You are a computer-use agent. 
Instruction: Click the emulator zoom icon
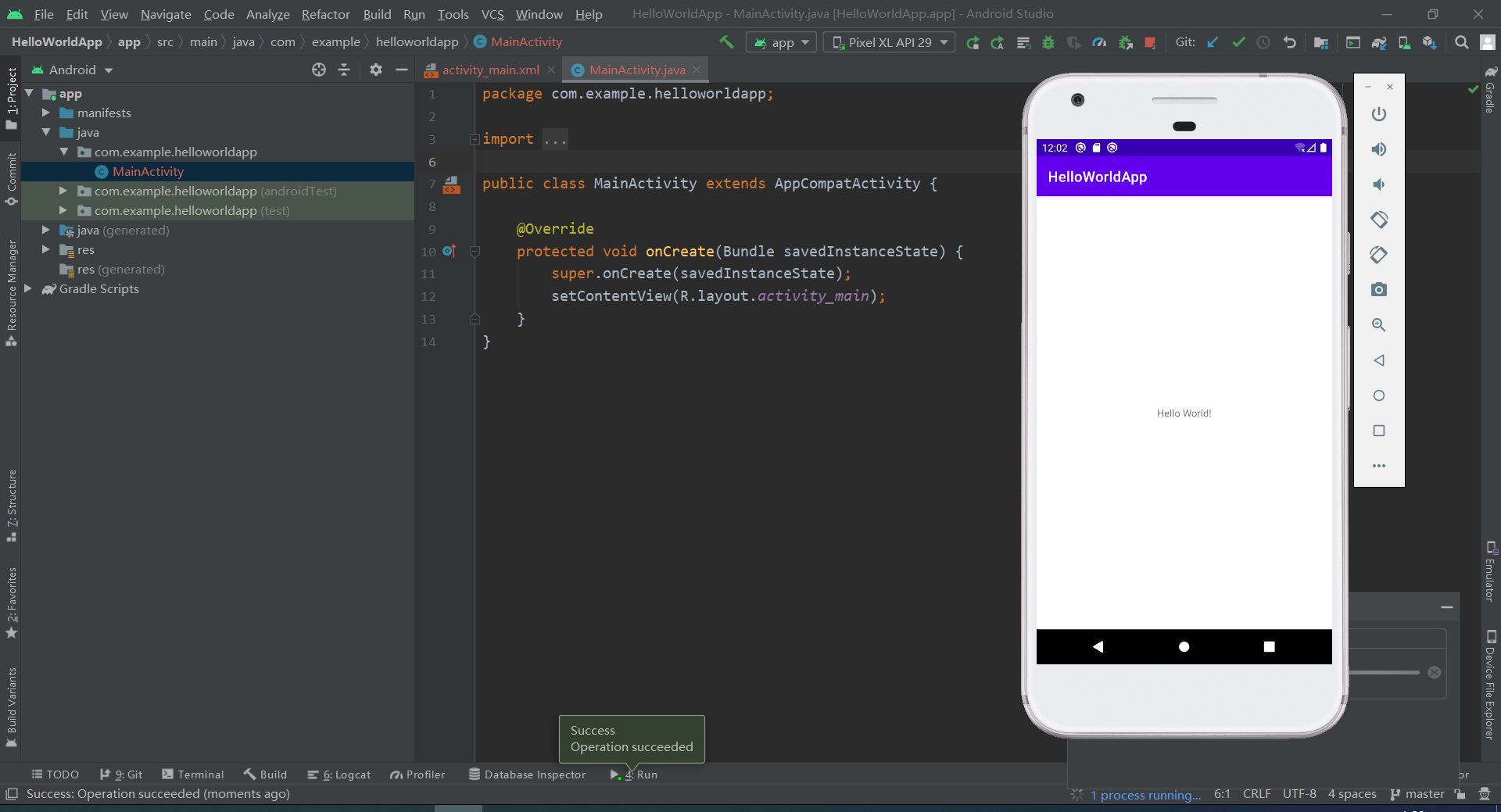click(x=1379, y=325)
